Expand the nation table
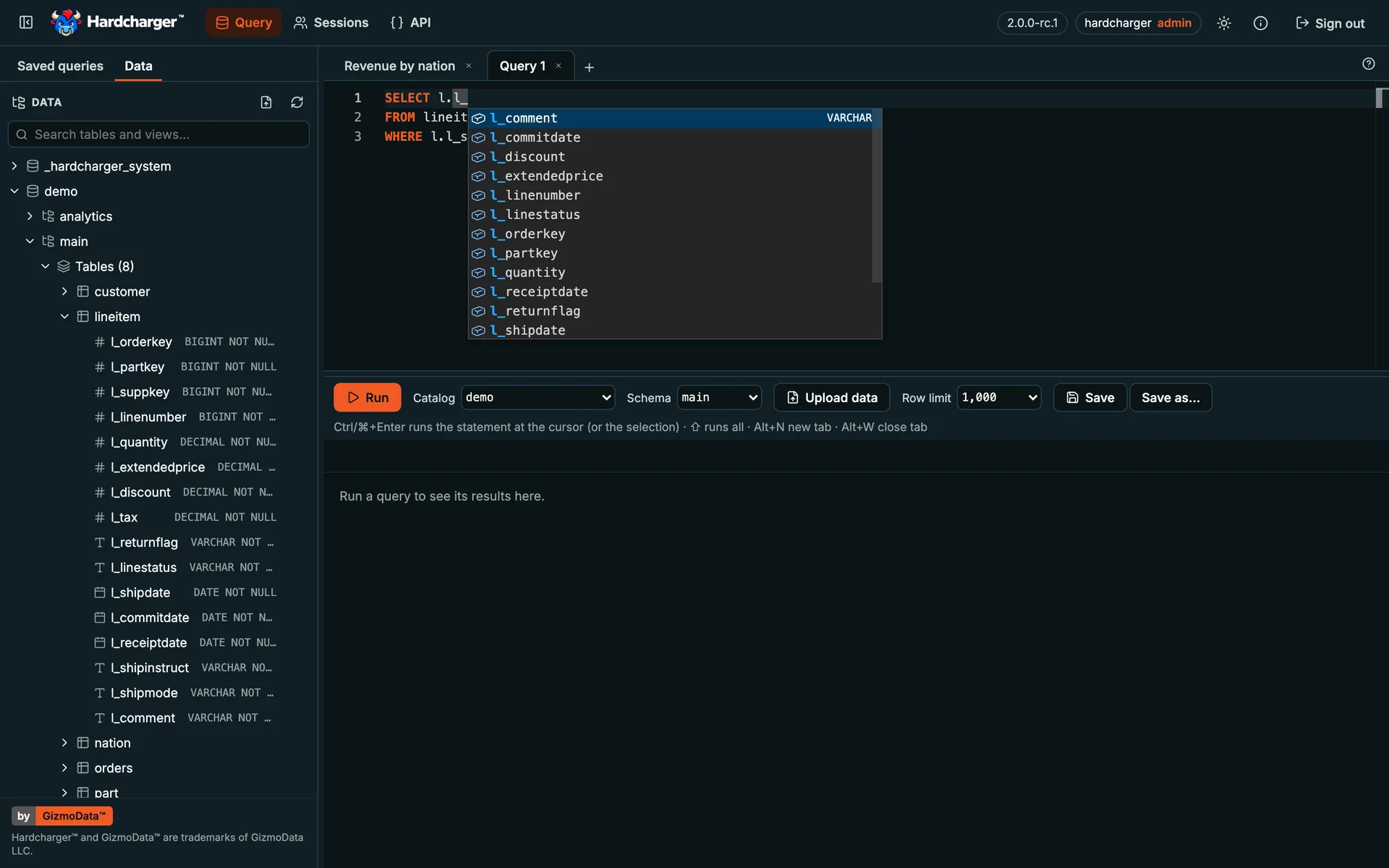 [x=64, y=743]
